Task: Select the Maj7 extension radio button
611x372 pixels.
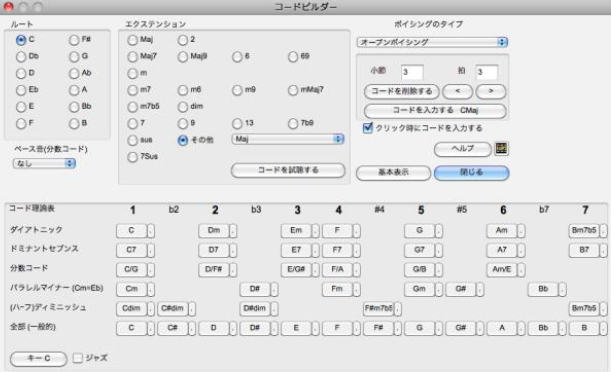Action: tap(132, 56)
